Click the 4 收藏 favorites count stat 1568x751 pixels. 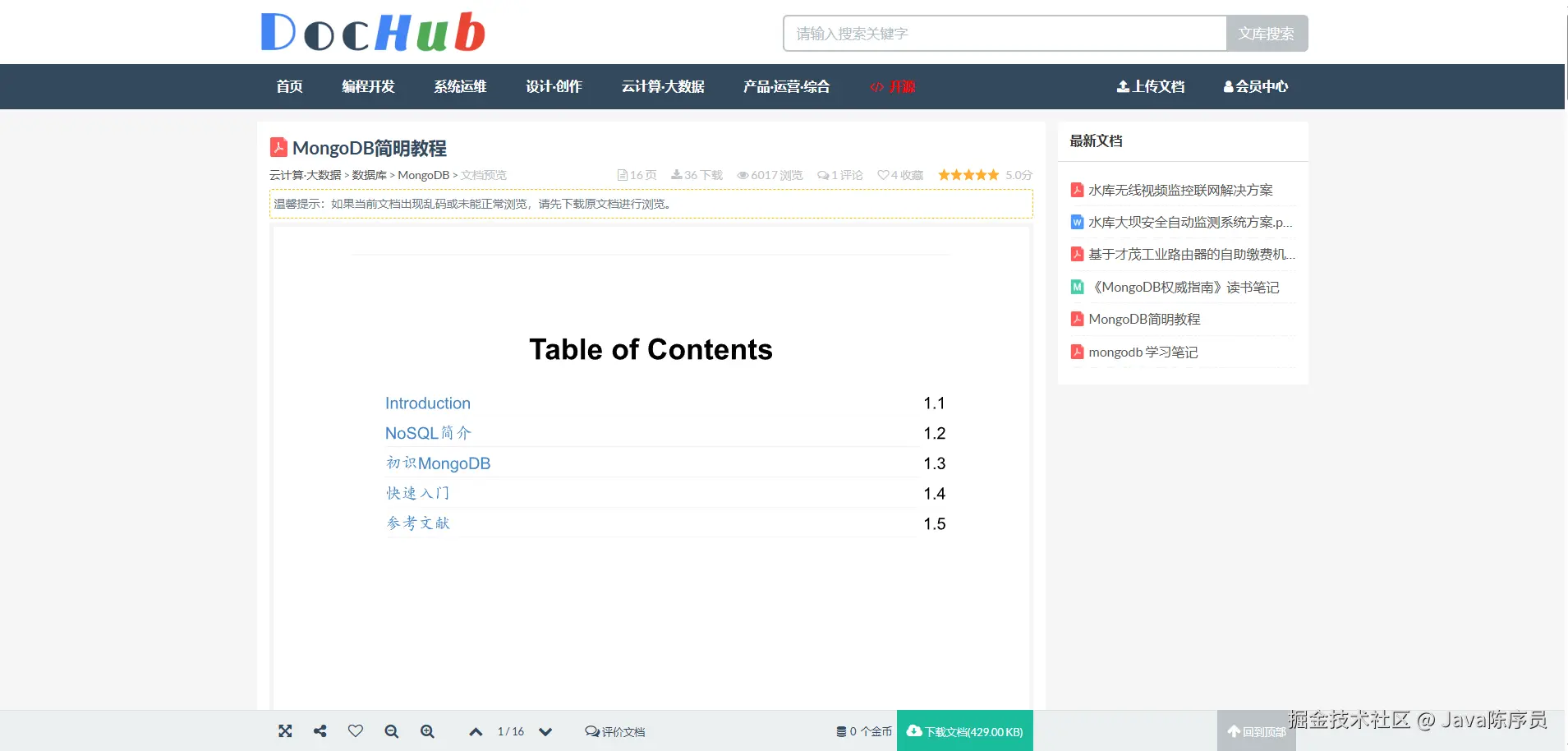pyautogui.click(x=900, y=175)
